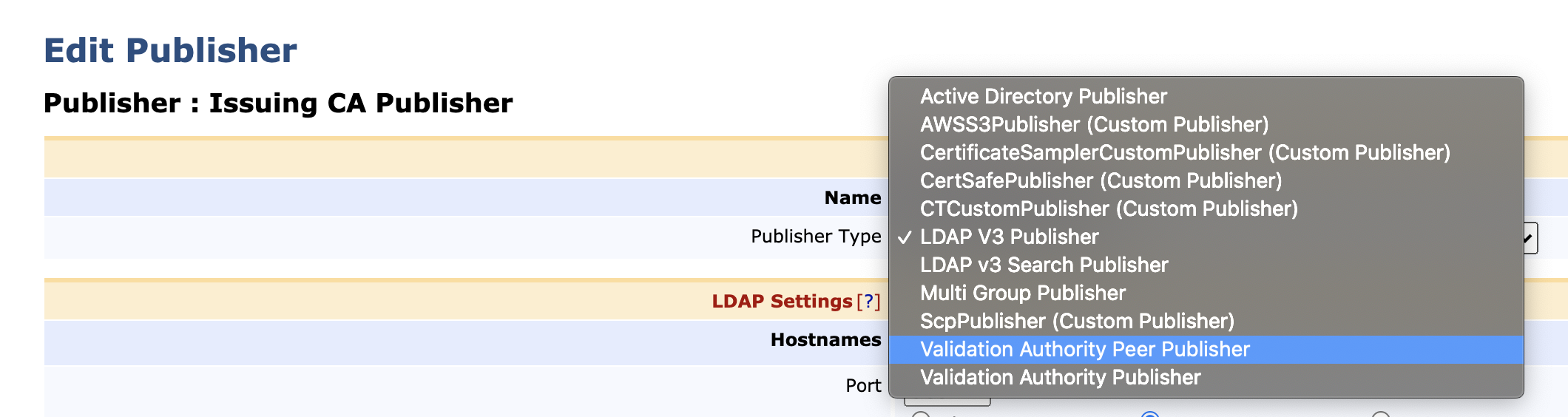This screenshot has width=1568, height=417.
Task: Select Active Directory Publisher option
Action: coord(1043,97)
